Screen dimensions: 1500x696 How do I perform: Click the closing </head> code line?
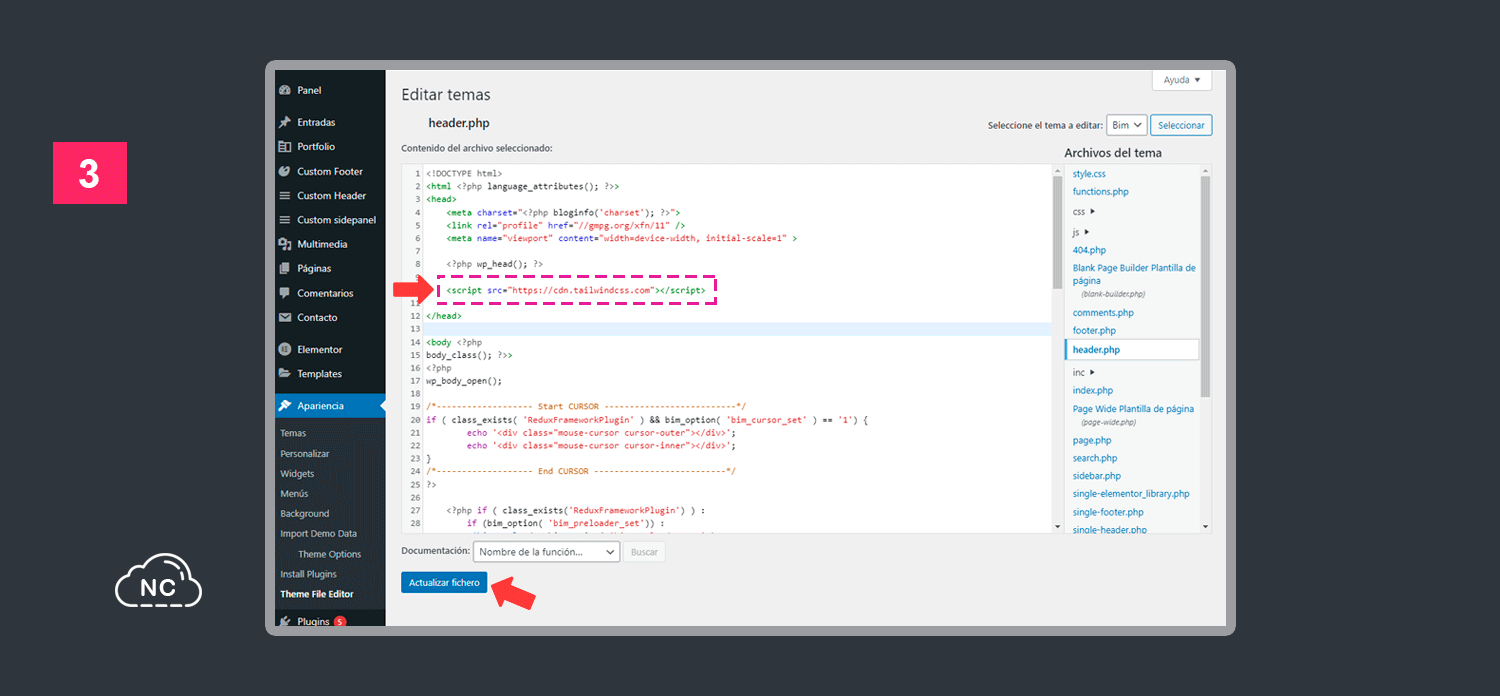444,316
